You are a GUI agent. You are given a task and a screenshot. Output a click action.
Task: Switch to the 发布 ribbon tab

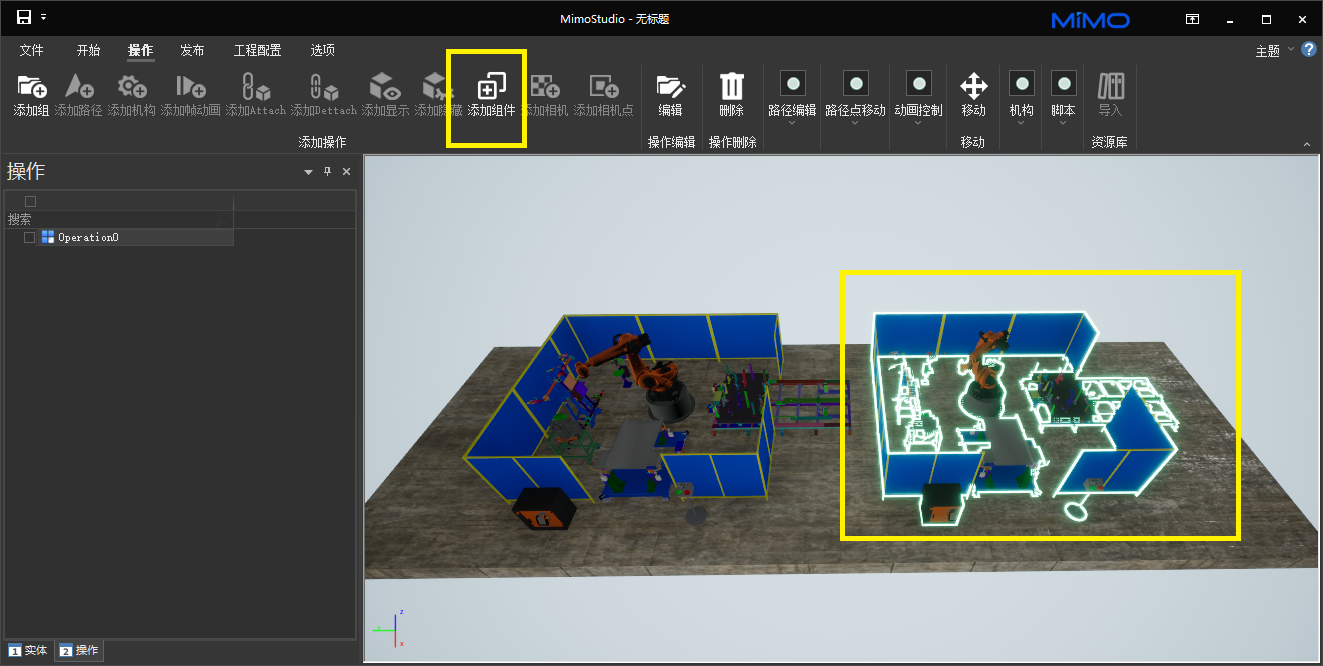192,50
